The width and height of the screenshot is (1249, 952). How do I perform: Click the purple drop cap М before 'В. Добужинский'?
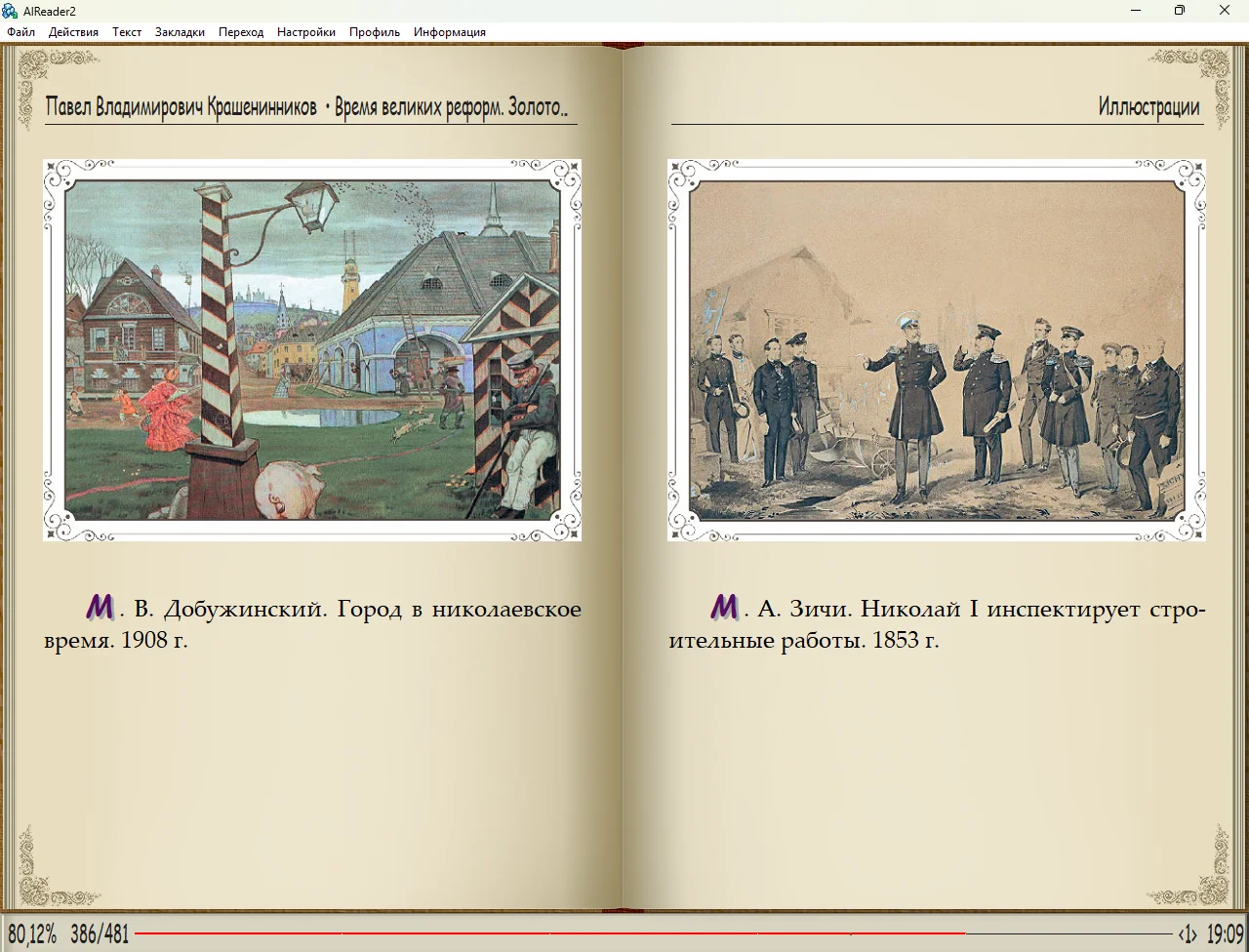[x=101, y=607]
